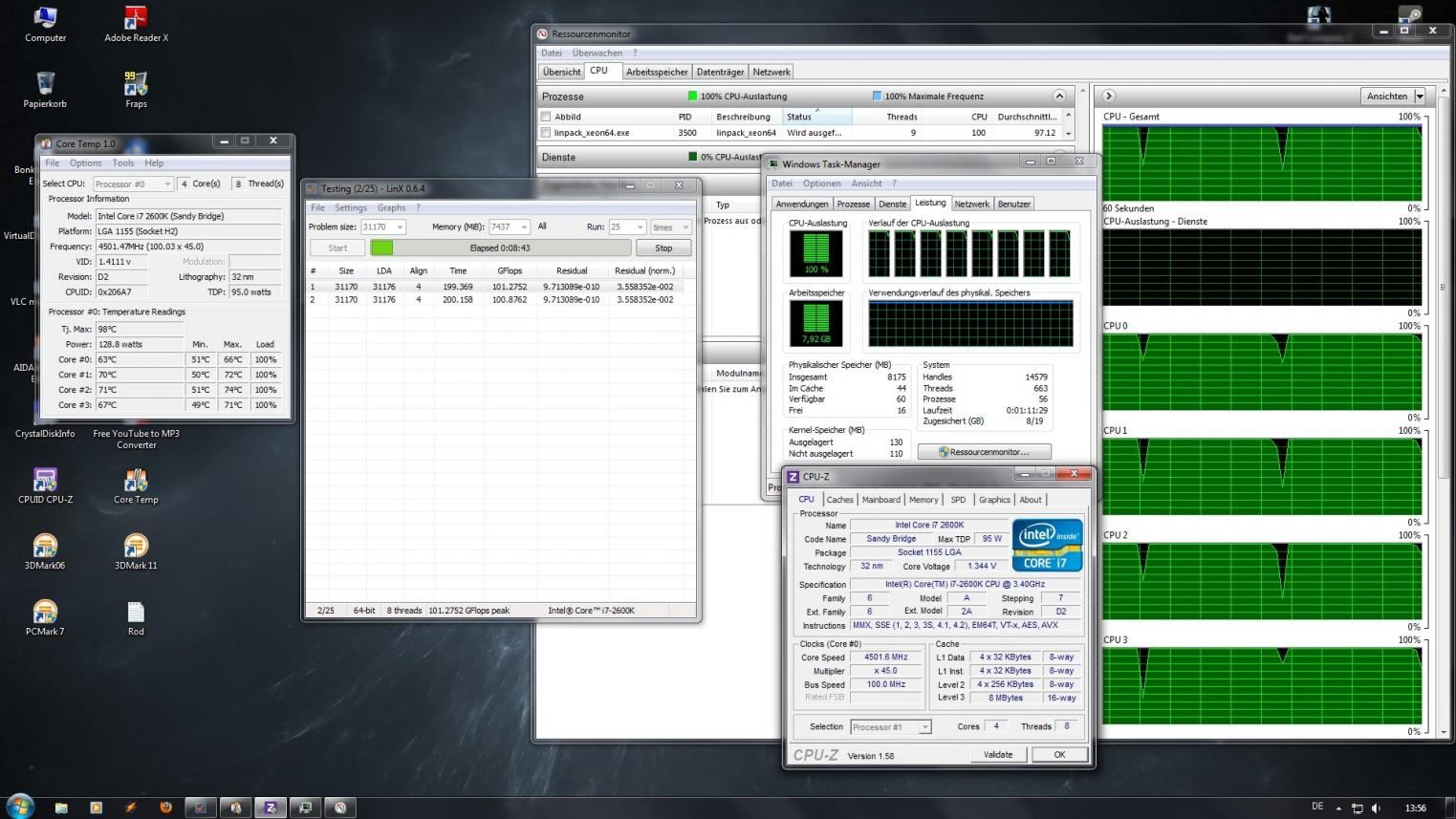Launch Firefox from the taskbar

point(165,808)
